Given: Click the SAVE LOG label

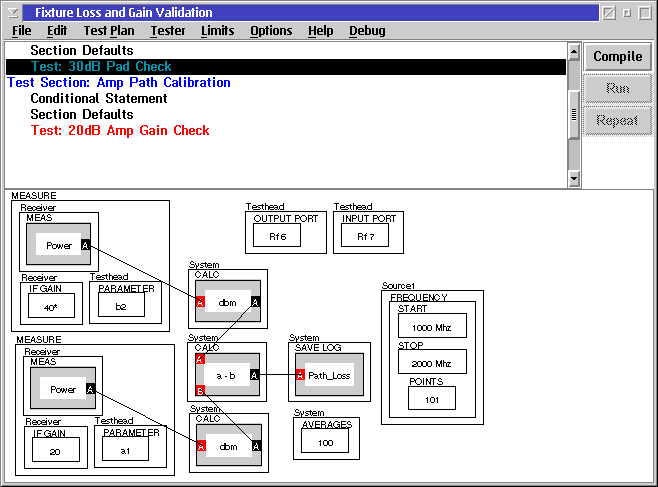Looking at the screenshot, I should (x=318, y=347).
